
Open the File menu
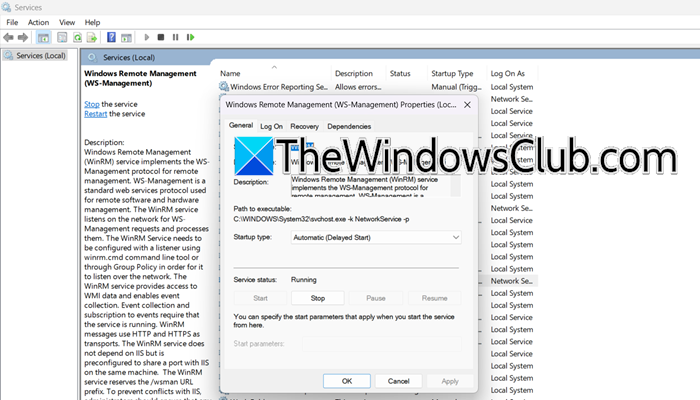(x=12, y=22)
